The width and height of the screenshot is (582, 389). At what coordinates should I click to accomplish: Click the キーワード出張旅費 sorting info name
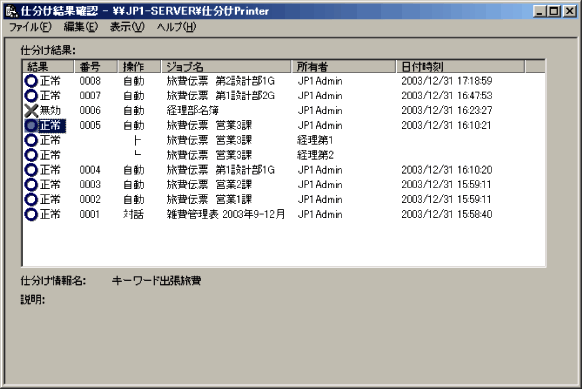(156, 281)
